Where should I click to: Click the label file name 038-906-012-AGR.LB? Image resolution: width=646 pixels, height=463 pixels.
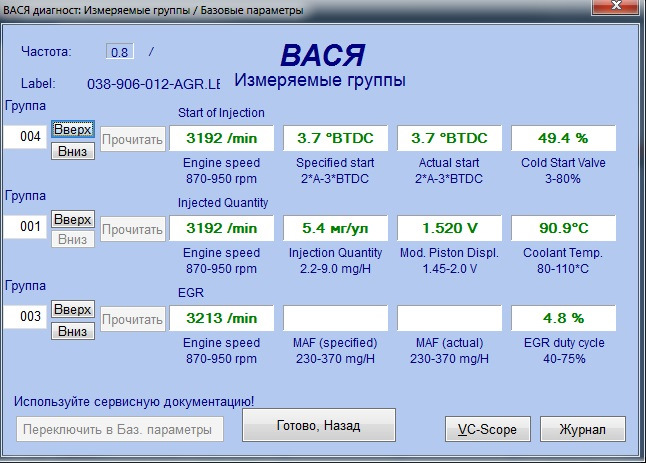[153, 84]
